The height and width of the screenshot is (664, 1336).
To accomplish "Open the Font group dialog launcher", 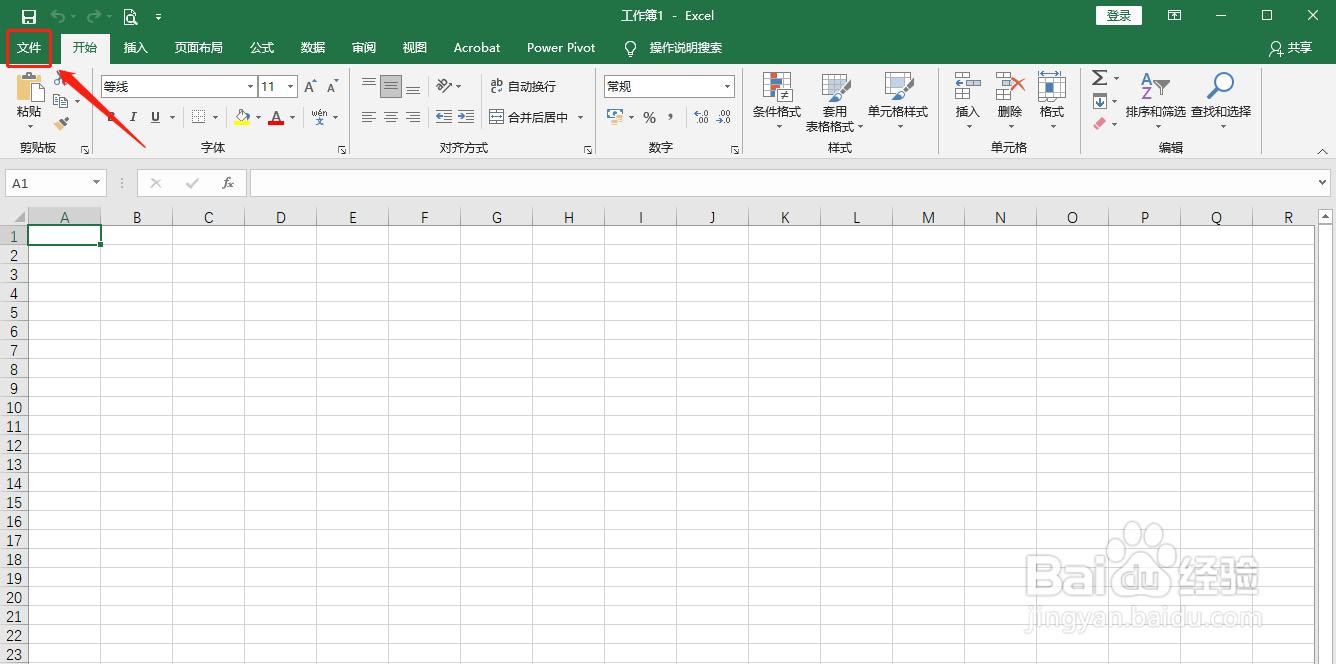I will tap(342, 149).
